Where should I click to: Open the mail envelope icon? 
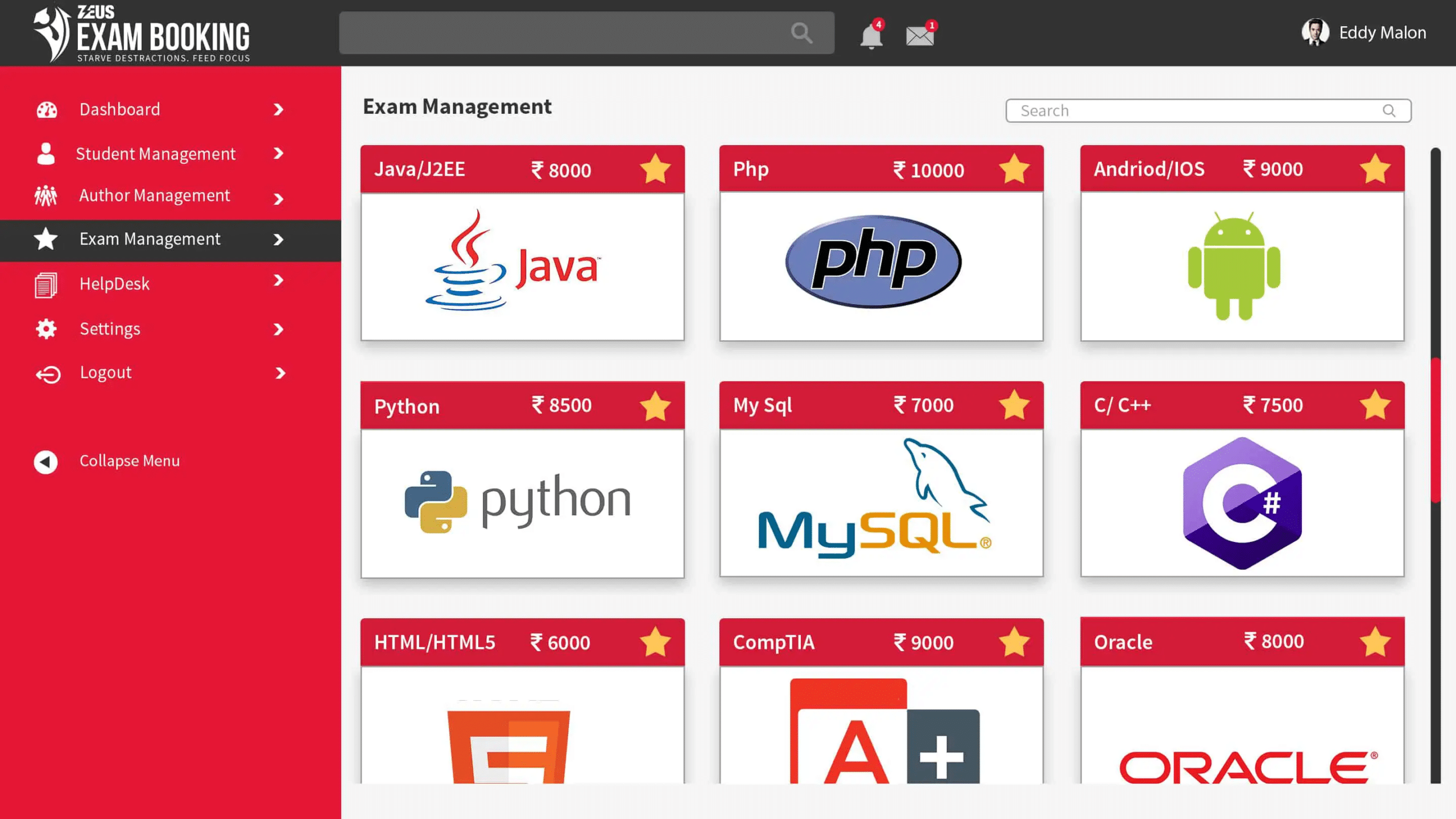coord(920,36)
